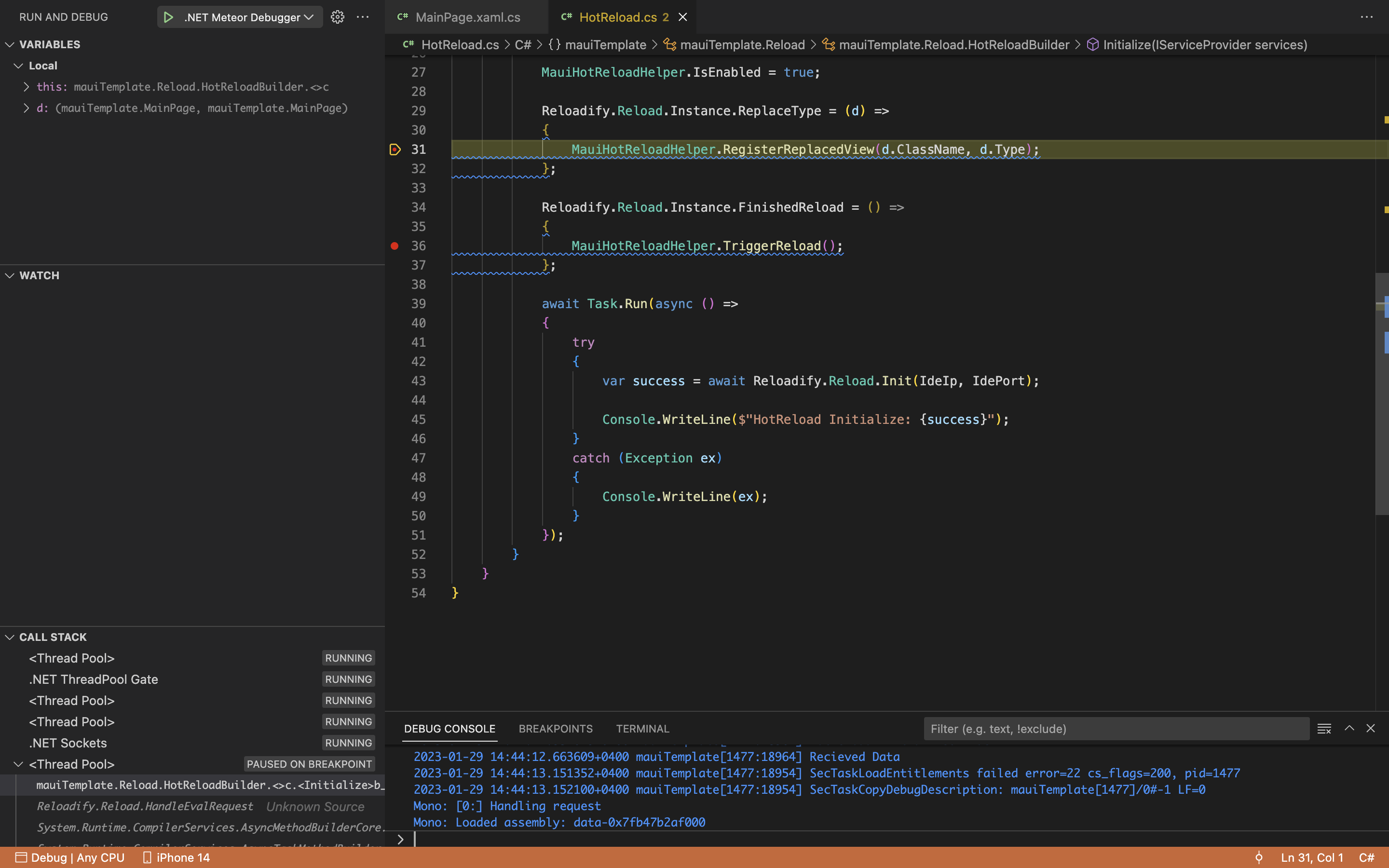This screenshot has width=1389, height=868.
Task: Select the Reloadify.Reload.HandleEvalRequest stack frame
Action: coord(145,806)
